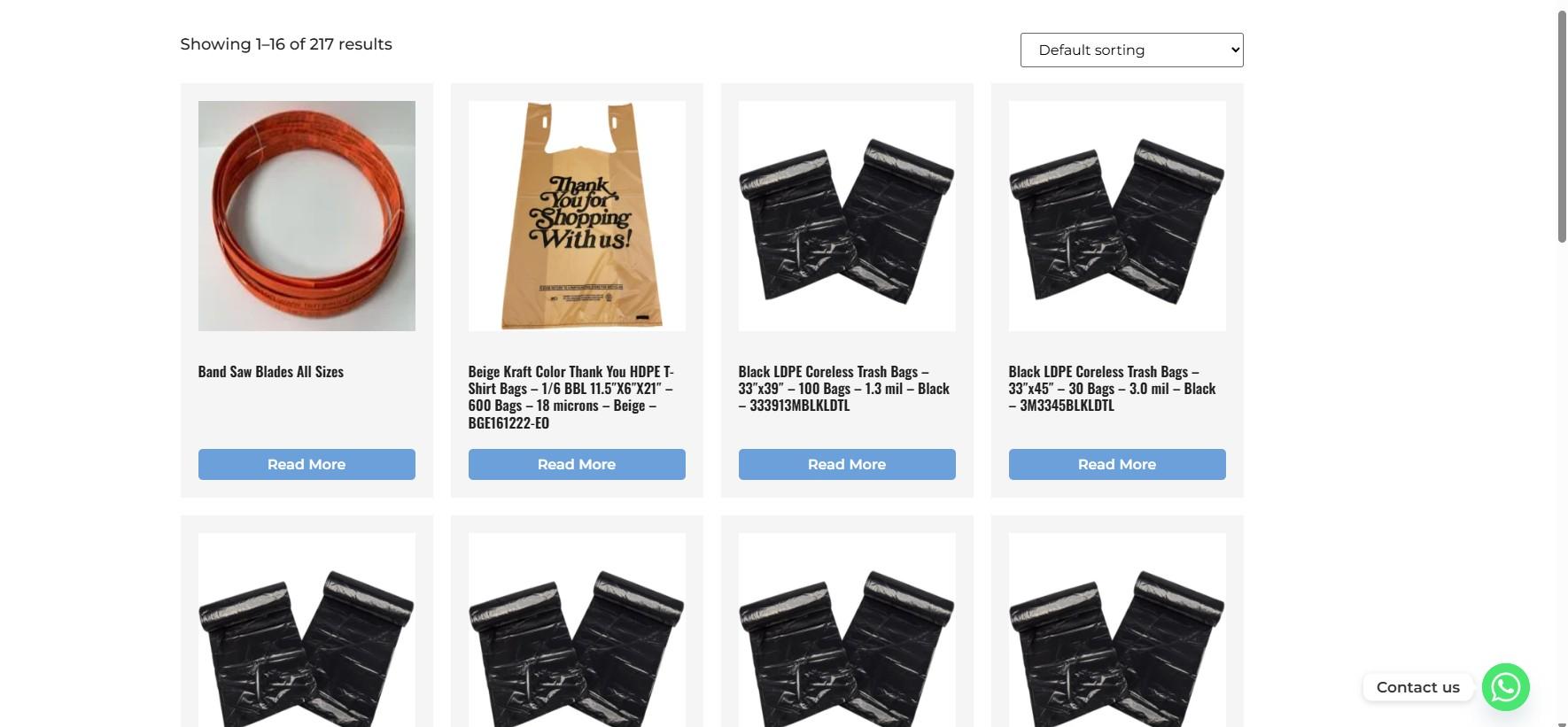Click the Contact us label
Viewport: 1568px width, 727px height.
coord(1417,687)
